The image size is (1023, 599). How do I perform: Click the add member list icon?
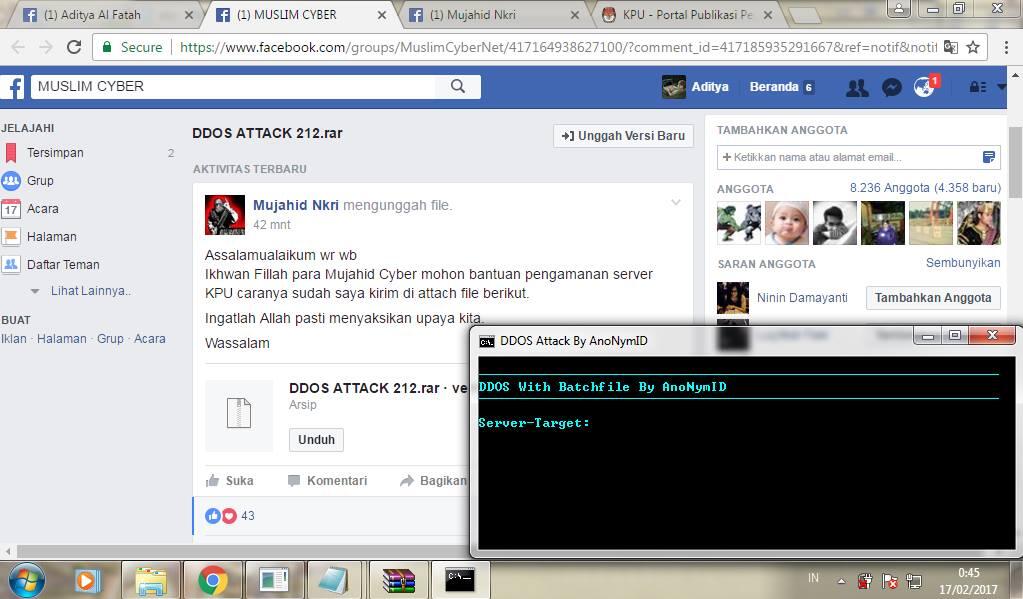point(988,157)
